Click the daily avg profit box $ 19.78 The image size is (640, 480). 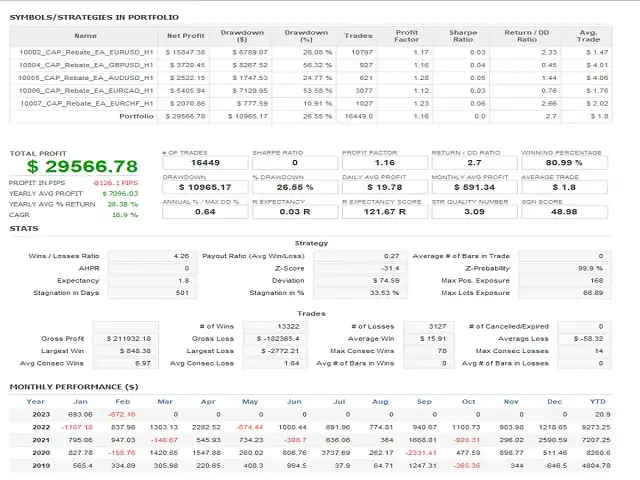pos(384,187)
